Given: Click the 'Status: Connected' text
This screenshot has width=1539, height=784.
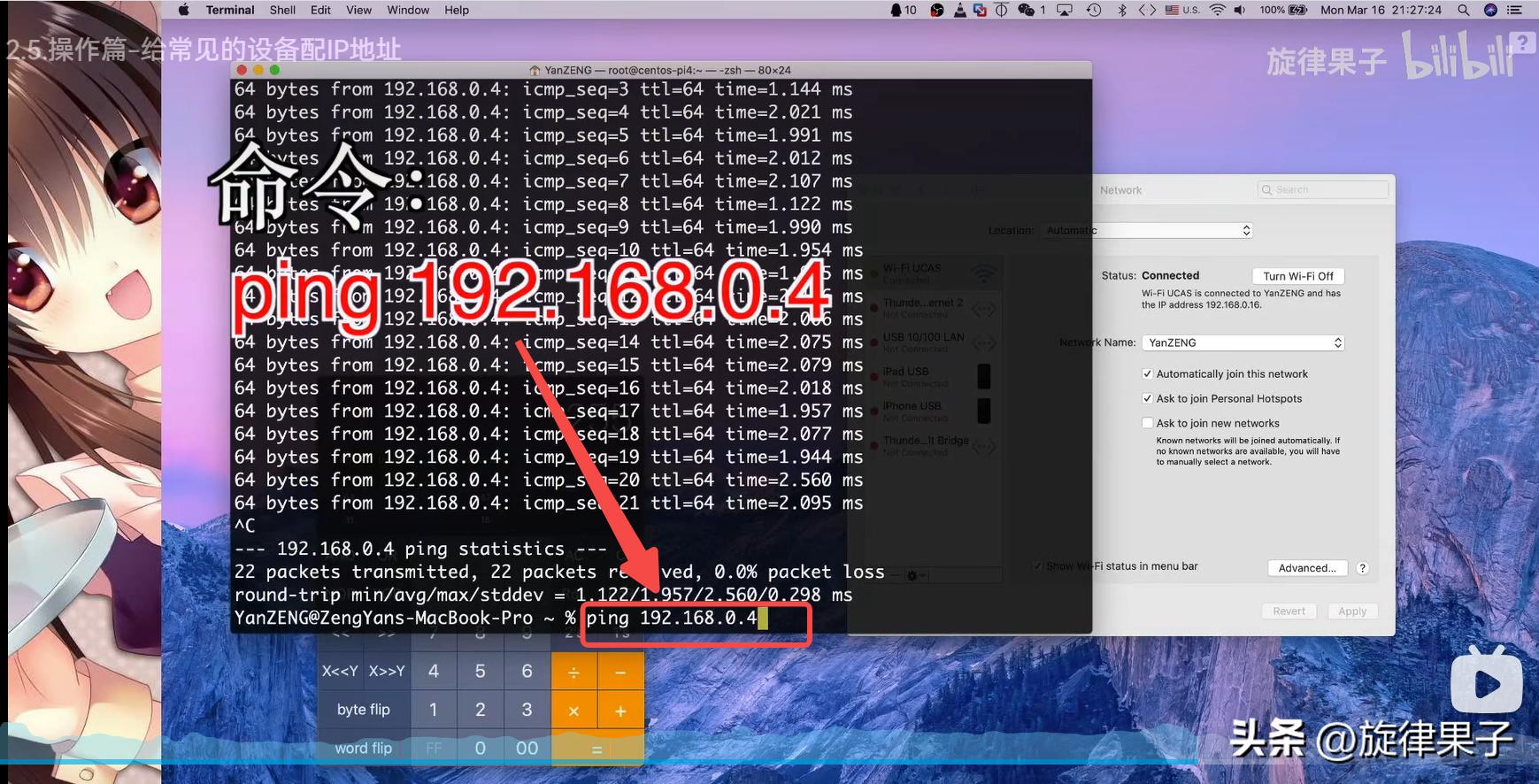Looking at the screenshot, I should click(x=1150, y=276).
